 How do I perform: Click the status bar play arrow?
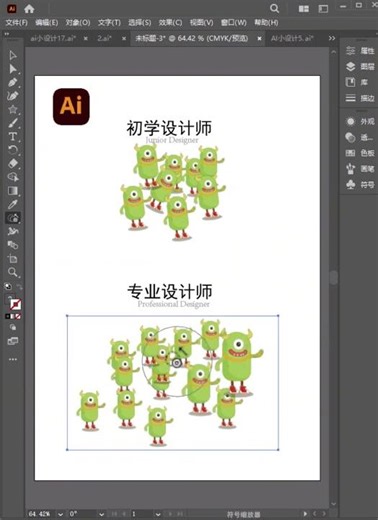(x=305, y=514)
